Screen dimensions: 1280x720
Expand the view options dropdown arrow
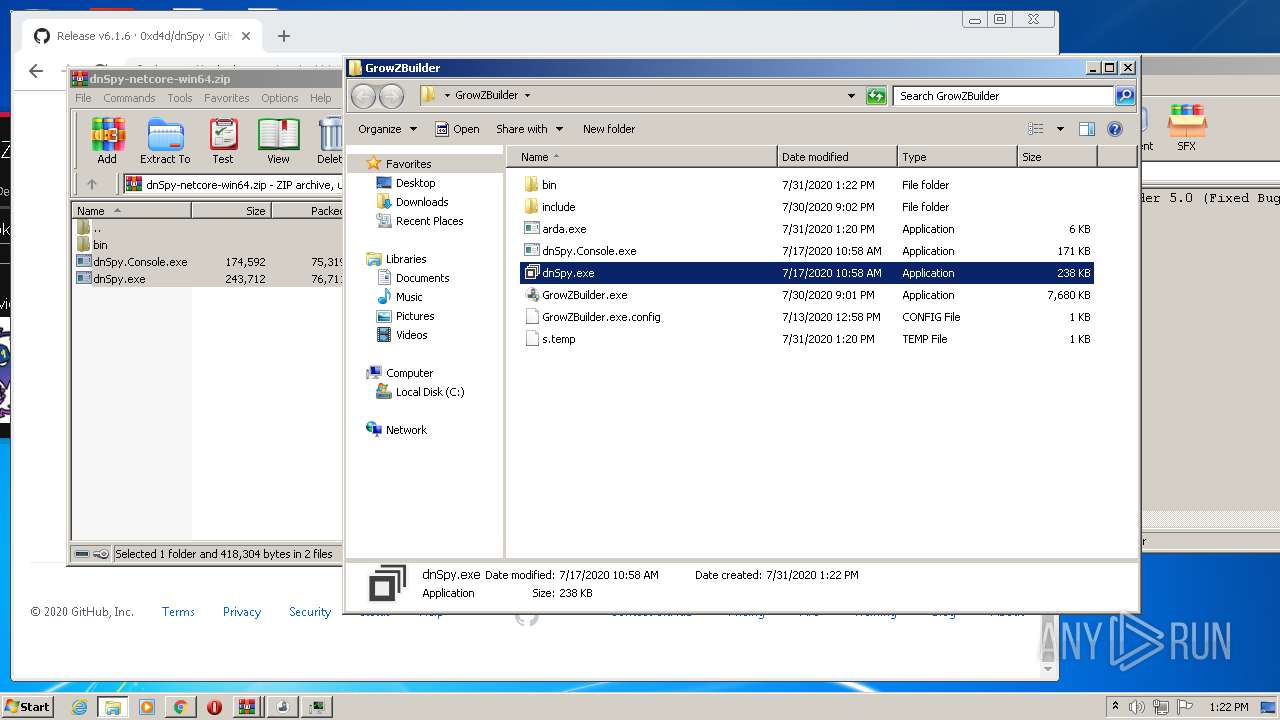click(1060, 129)
